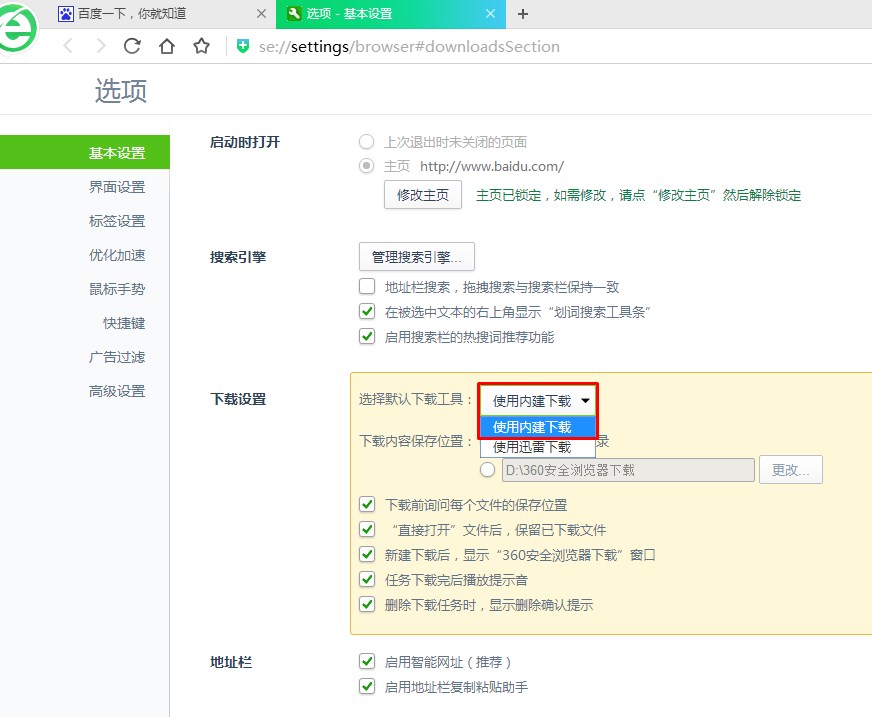Open a new tab with plus icon
The width and height of the screenshot is (872, 717).
tap(523, 14)
